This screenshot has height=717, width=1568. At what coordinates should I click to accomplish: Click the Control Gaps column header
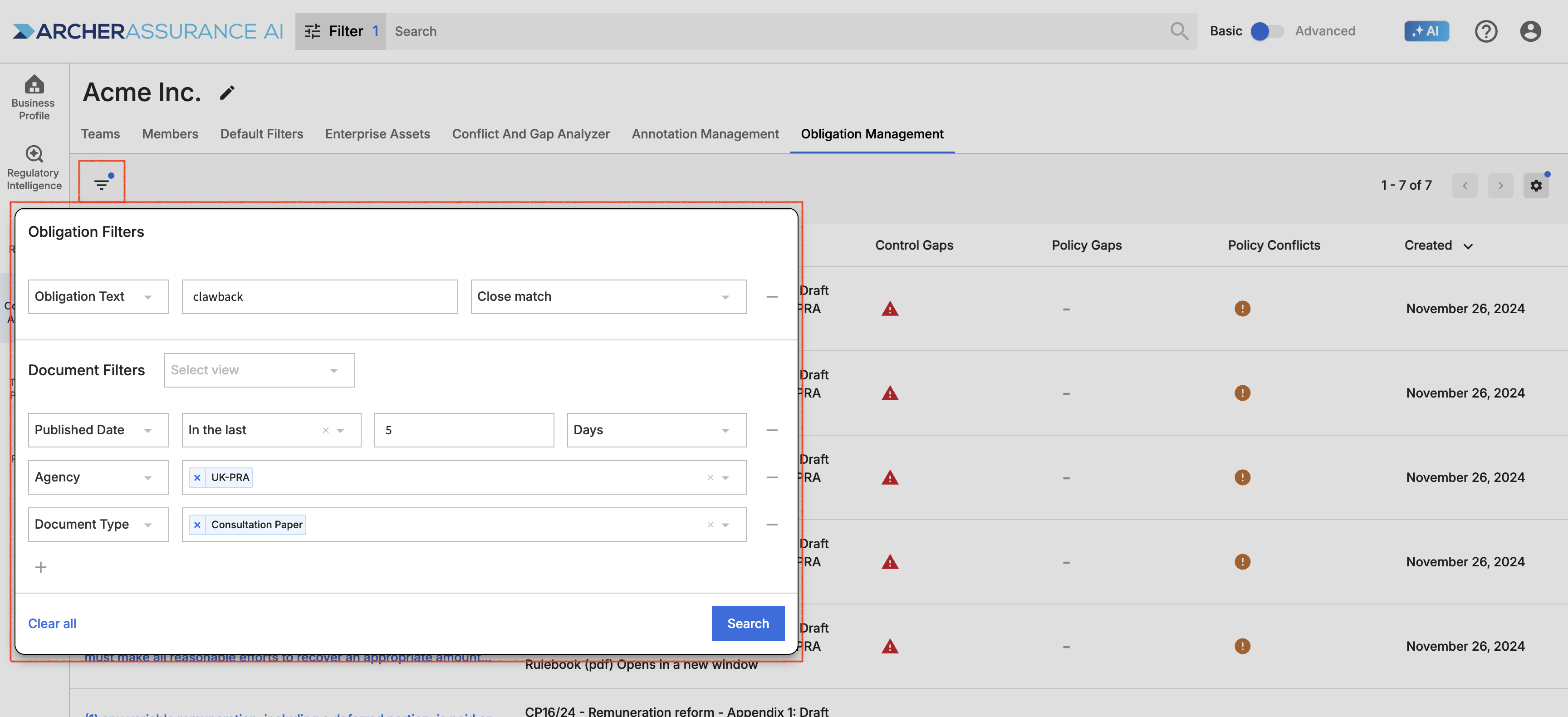[x=914, y=246]
